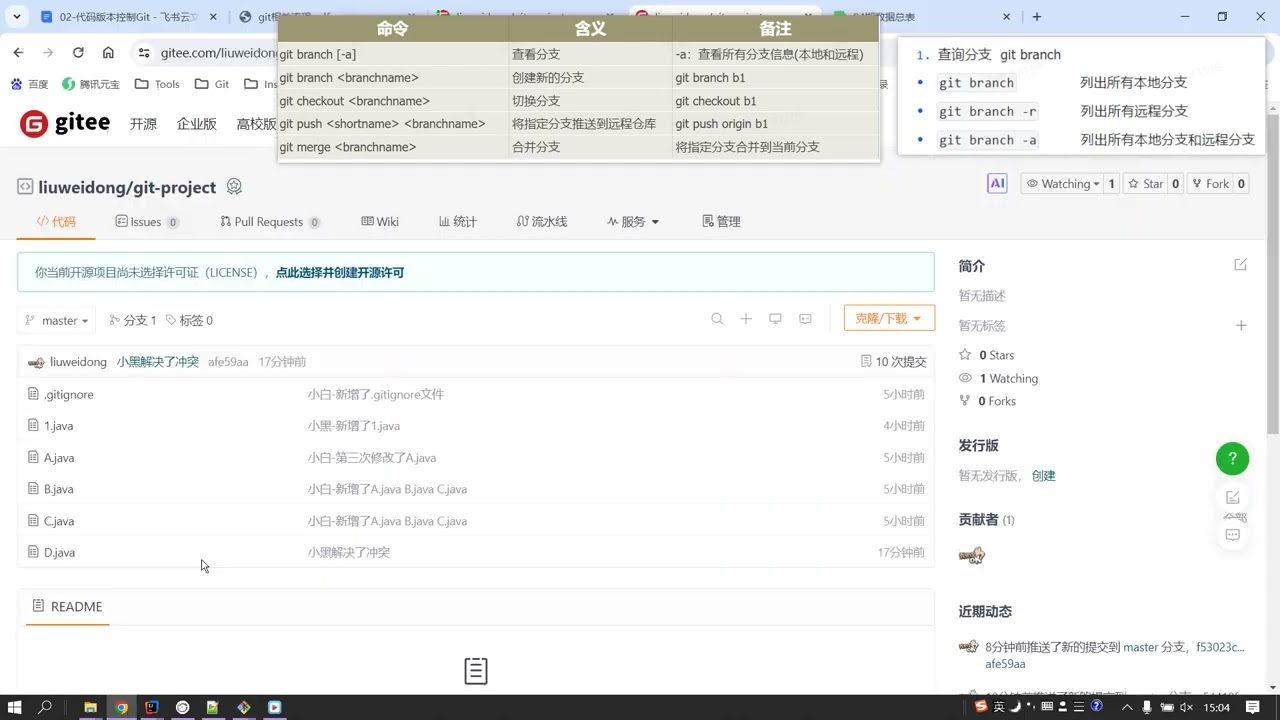Open the tab search chevron at top-left

click(16, 17)
